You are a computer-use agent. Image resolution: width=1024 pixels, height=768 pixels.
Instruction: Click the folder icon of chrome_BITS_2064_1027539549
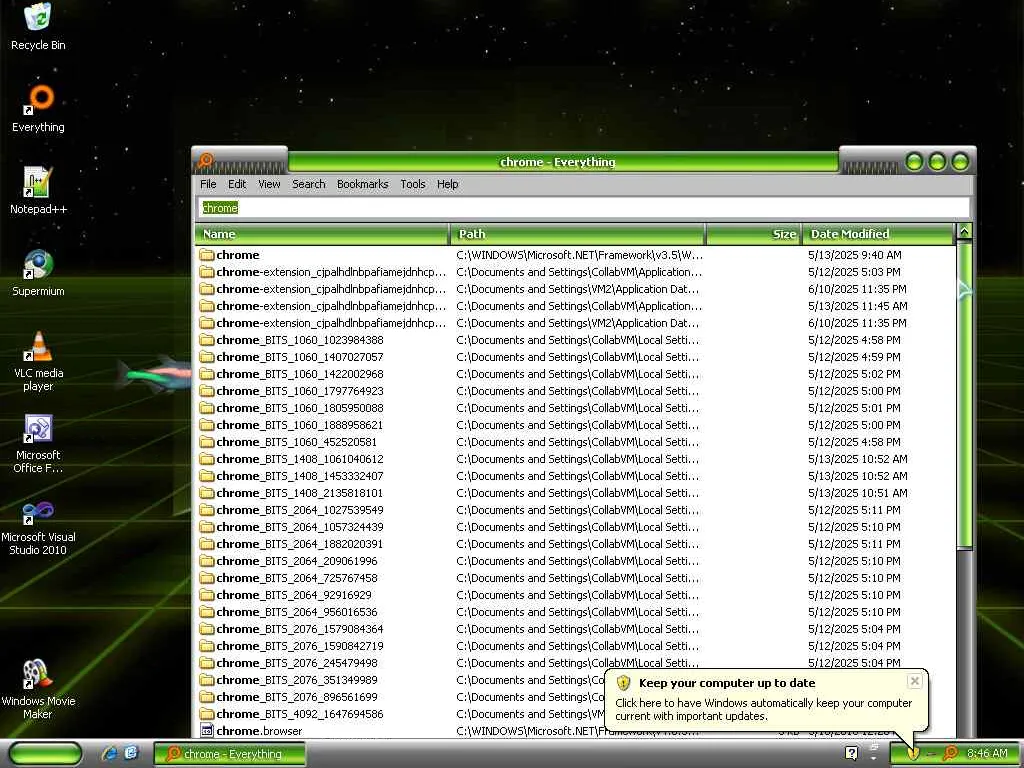coord(207,509)
